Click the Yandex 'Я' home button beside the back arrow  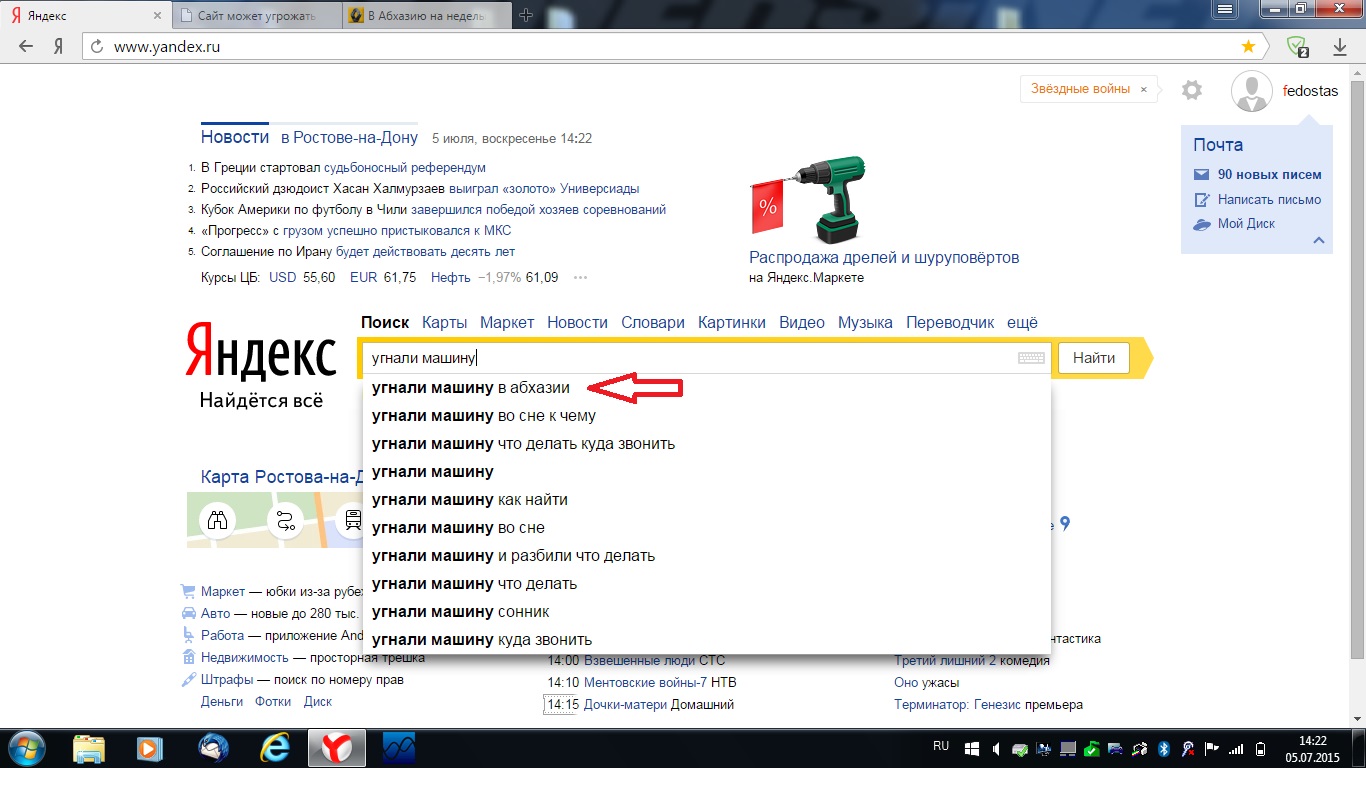tap(58, 46)
